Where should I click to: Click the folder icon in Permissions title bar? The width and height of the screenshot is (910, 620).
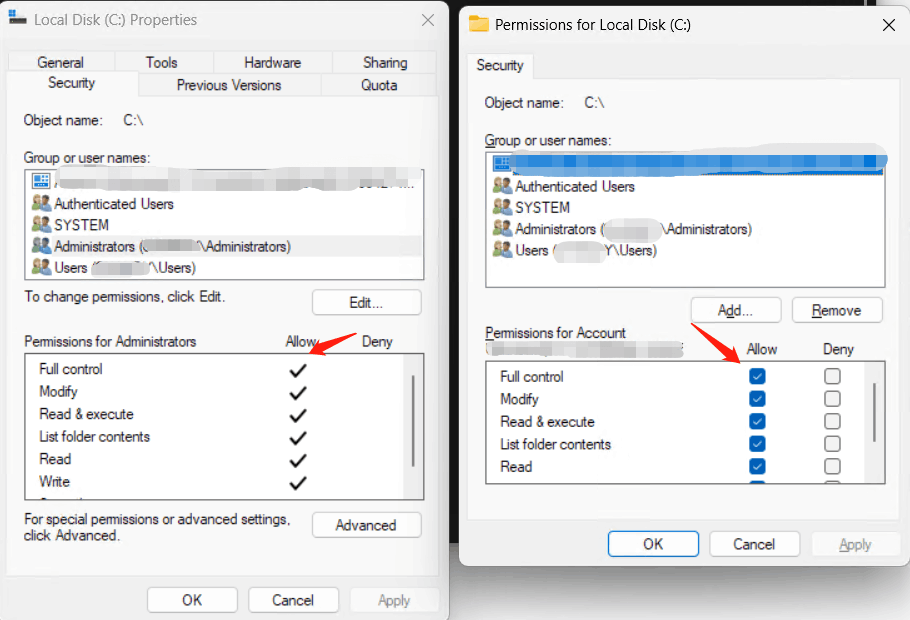479,24
